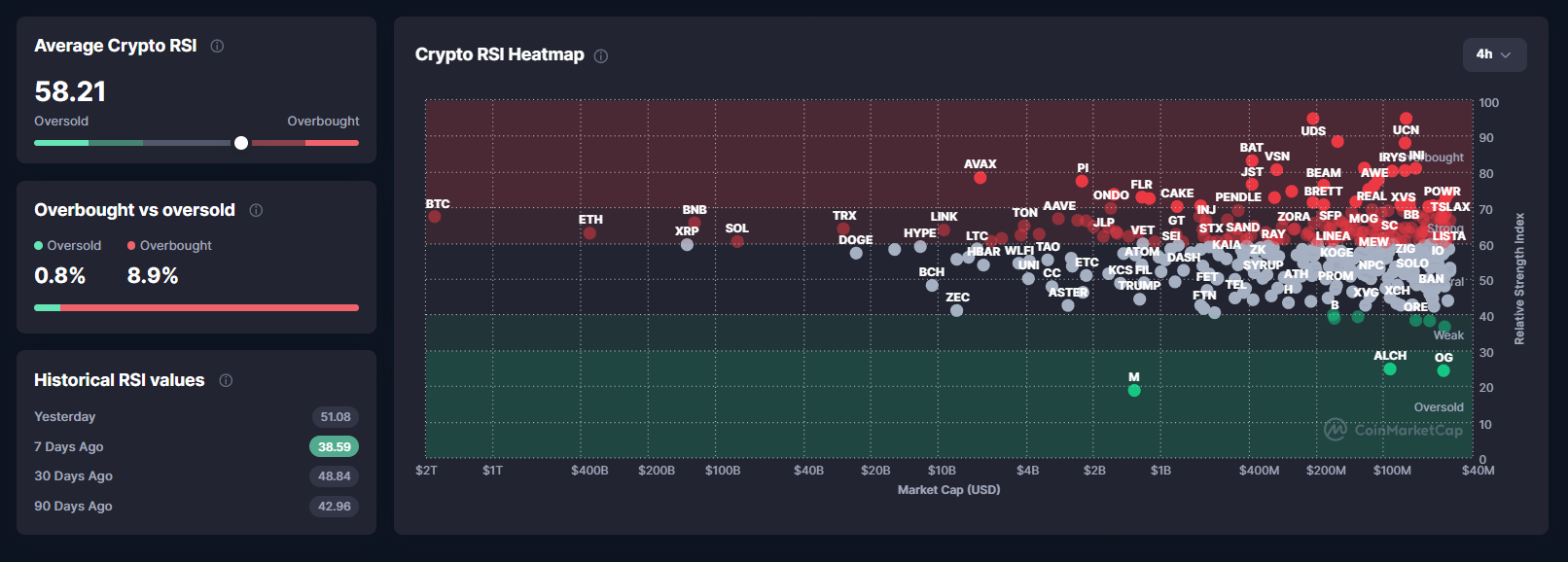Open info tooltip beside Historical RSI values
The width and height of the screenshot is (1568, 562).
click(227, 380)
